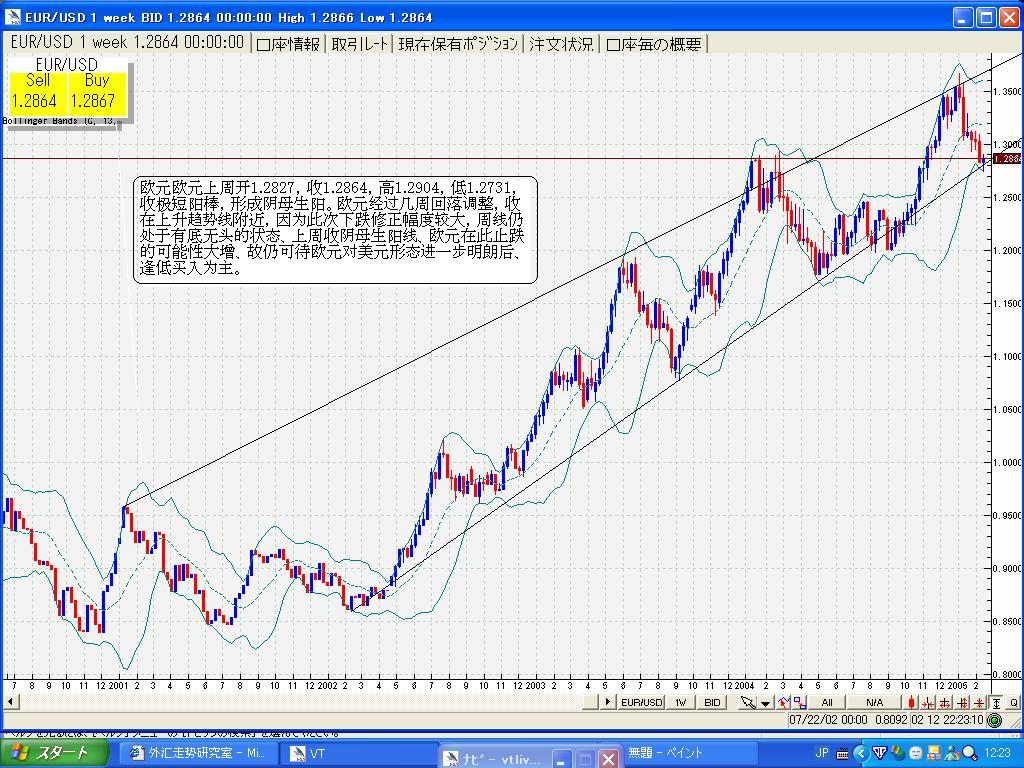
Task: Click the red candlestick chart type icon
Action: [x=911, y=702]
